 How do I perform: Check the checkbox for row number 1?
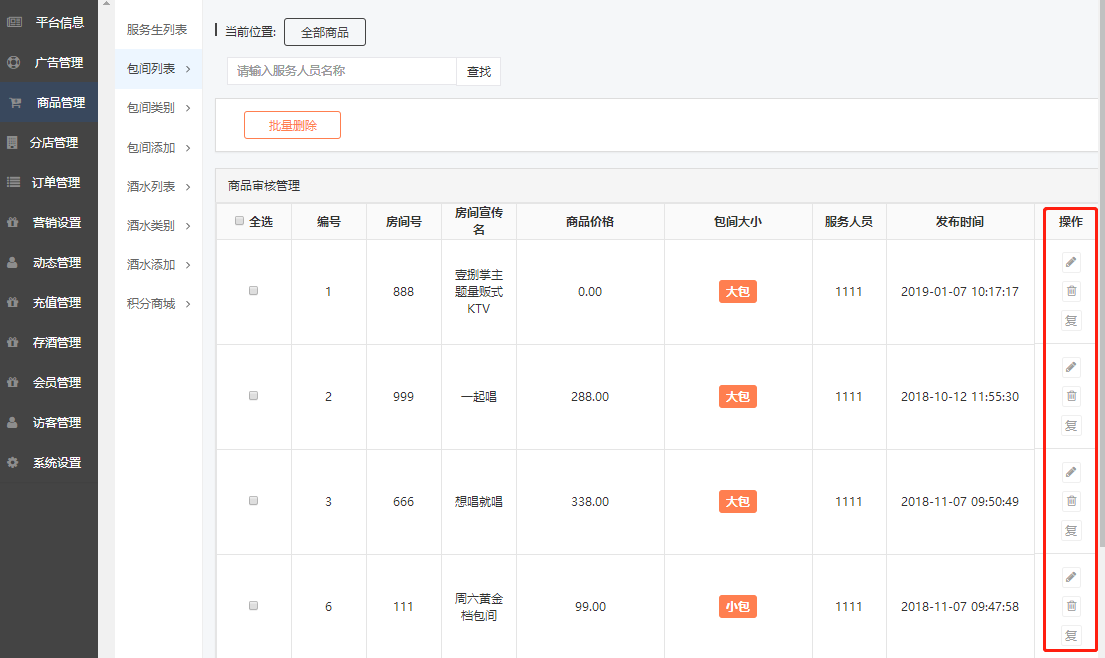pos(254,290)
